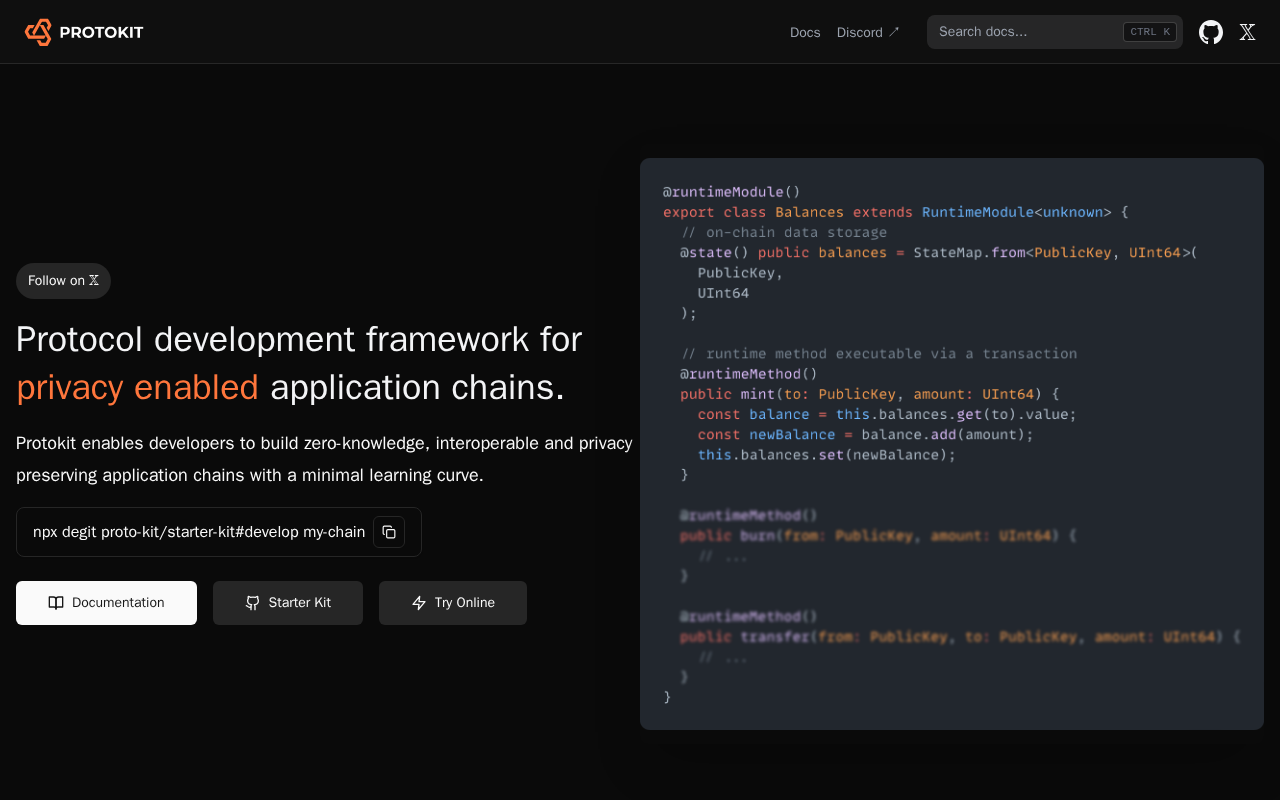Viewport: 1280px width, 800px height.
Task: Click the GitHub icon on Starter Kit button
Action: (x=253, y=603)
